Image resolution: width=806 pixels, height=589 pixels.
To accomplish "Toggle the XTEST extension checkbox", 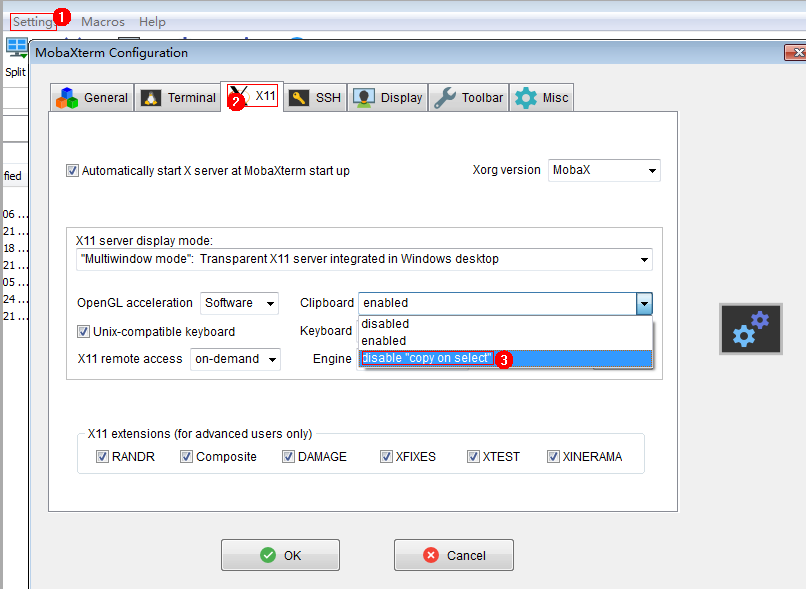I will point(473,456).
